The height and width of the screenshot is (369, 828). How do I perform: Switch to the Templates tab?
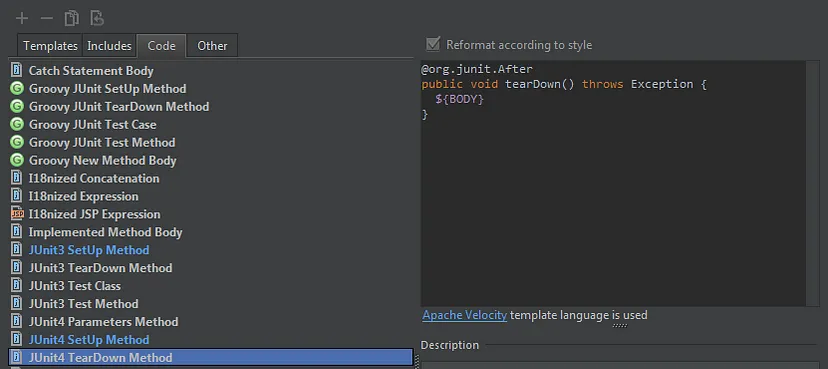point(50,46)
